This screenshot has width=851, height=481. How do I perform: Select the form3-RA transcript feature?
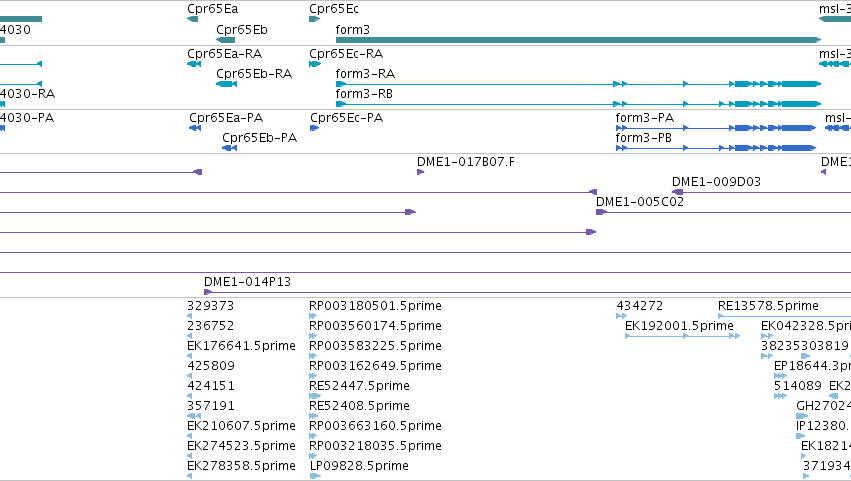579,84
